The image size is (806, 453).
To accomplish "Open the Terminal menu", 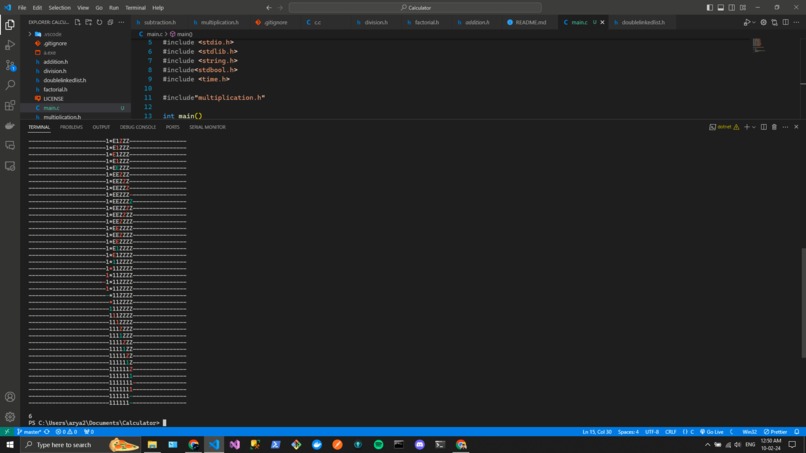I will tap(135, 8).
